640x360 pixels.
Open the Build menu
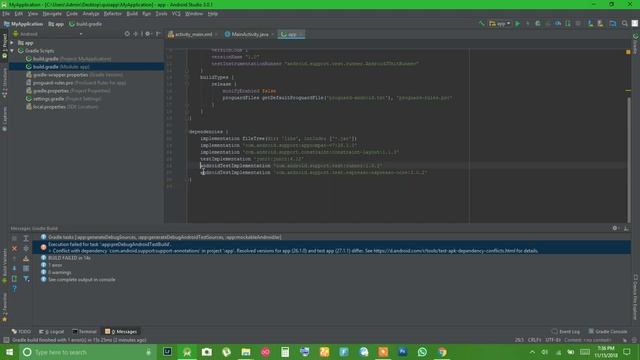coord(132,14)
